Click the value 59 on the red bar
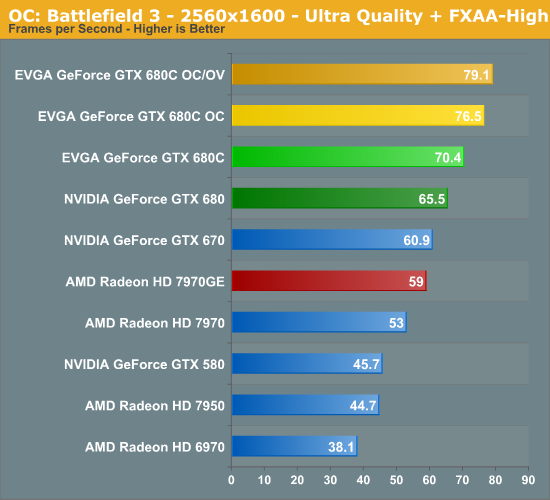The height and width of the screenshot is (500, 550). coord(416,282)
